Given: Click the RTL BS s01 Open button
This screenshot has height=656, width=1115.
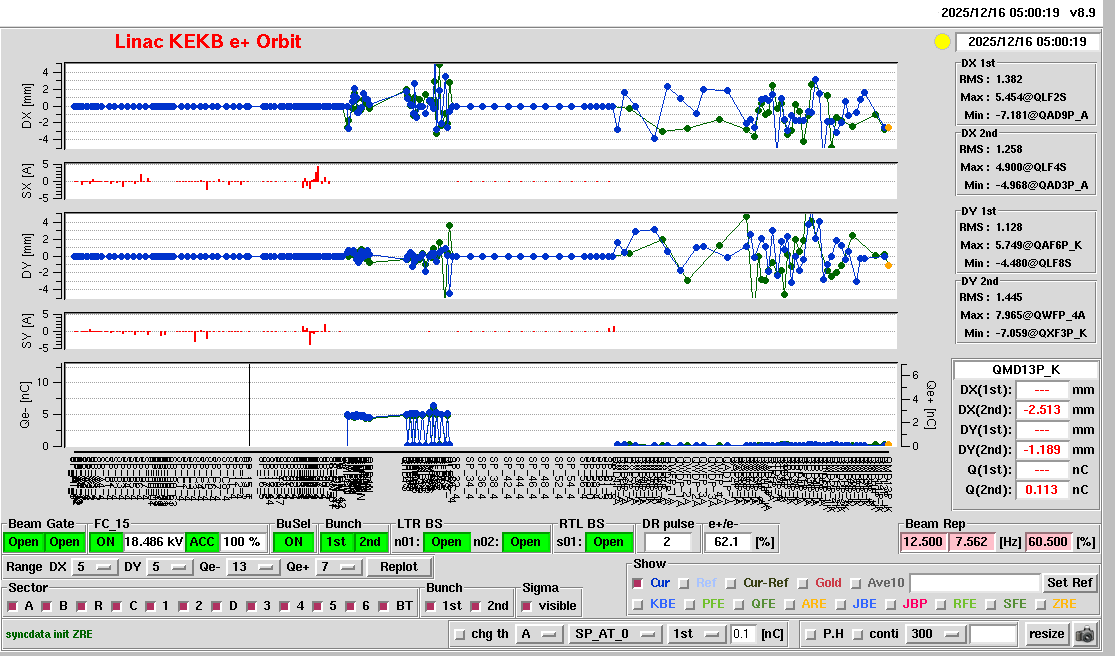Looking at the screenshot, I should pos(607,542).
